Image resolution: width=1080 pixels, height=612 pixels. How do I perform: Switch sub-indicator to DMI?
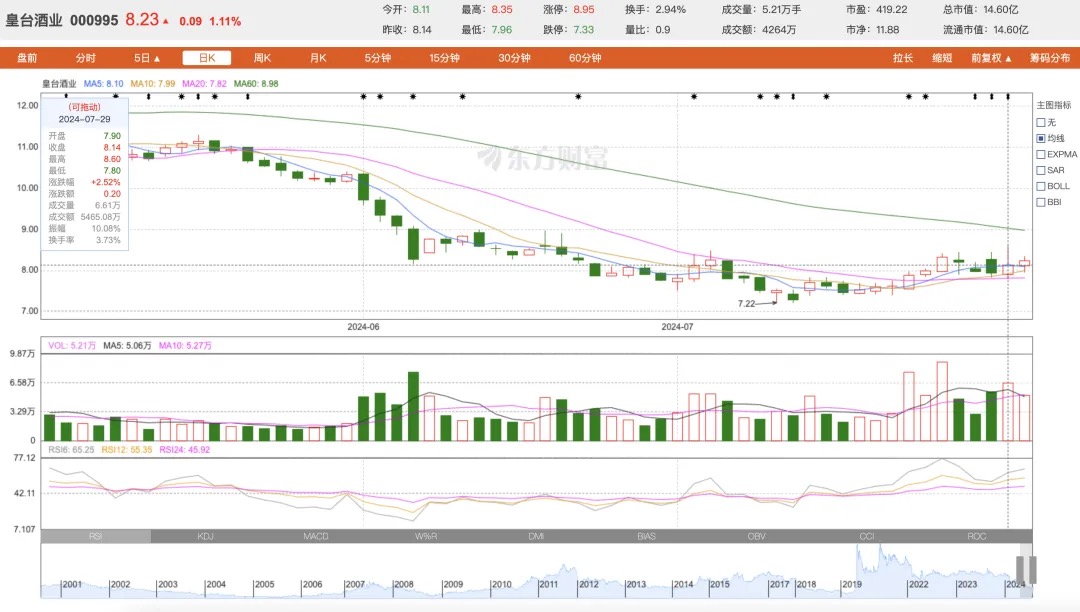pyautogui.click(x=536, y=536)
